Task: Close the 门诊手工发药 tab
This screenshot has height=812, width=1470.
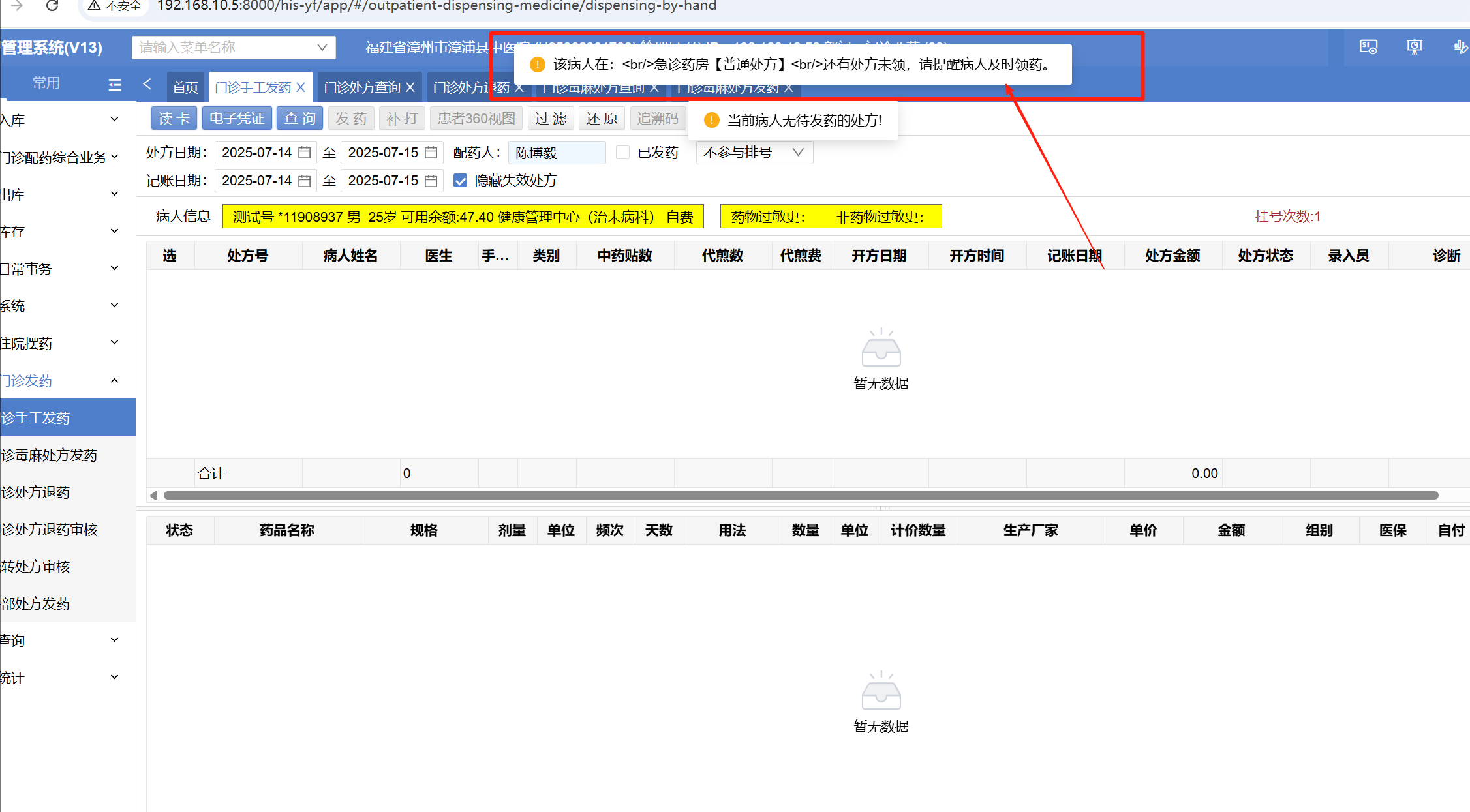Action: (x=301, y=87)
